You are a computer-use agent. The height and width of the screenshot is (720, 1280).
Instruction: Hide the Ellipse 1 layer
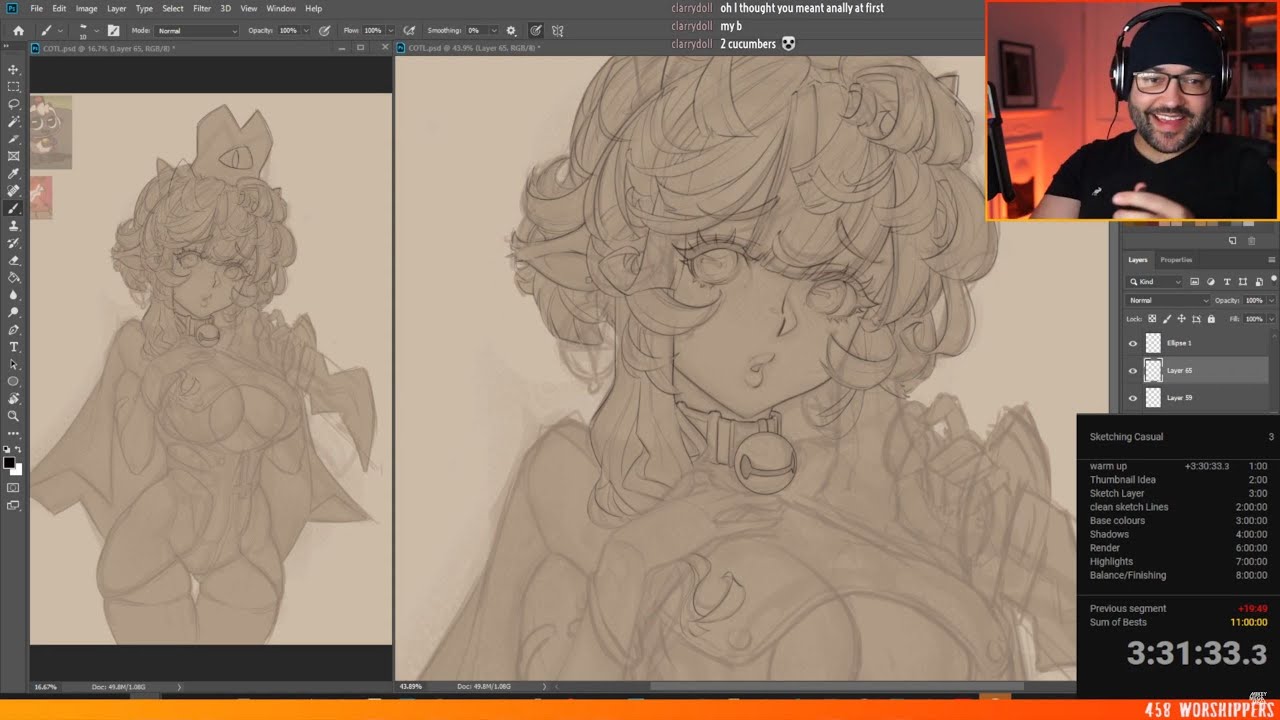pos(1133,343)
